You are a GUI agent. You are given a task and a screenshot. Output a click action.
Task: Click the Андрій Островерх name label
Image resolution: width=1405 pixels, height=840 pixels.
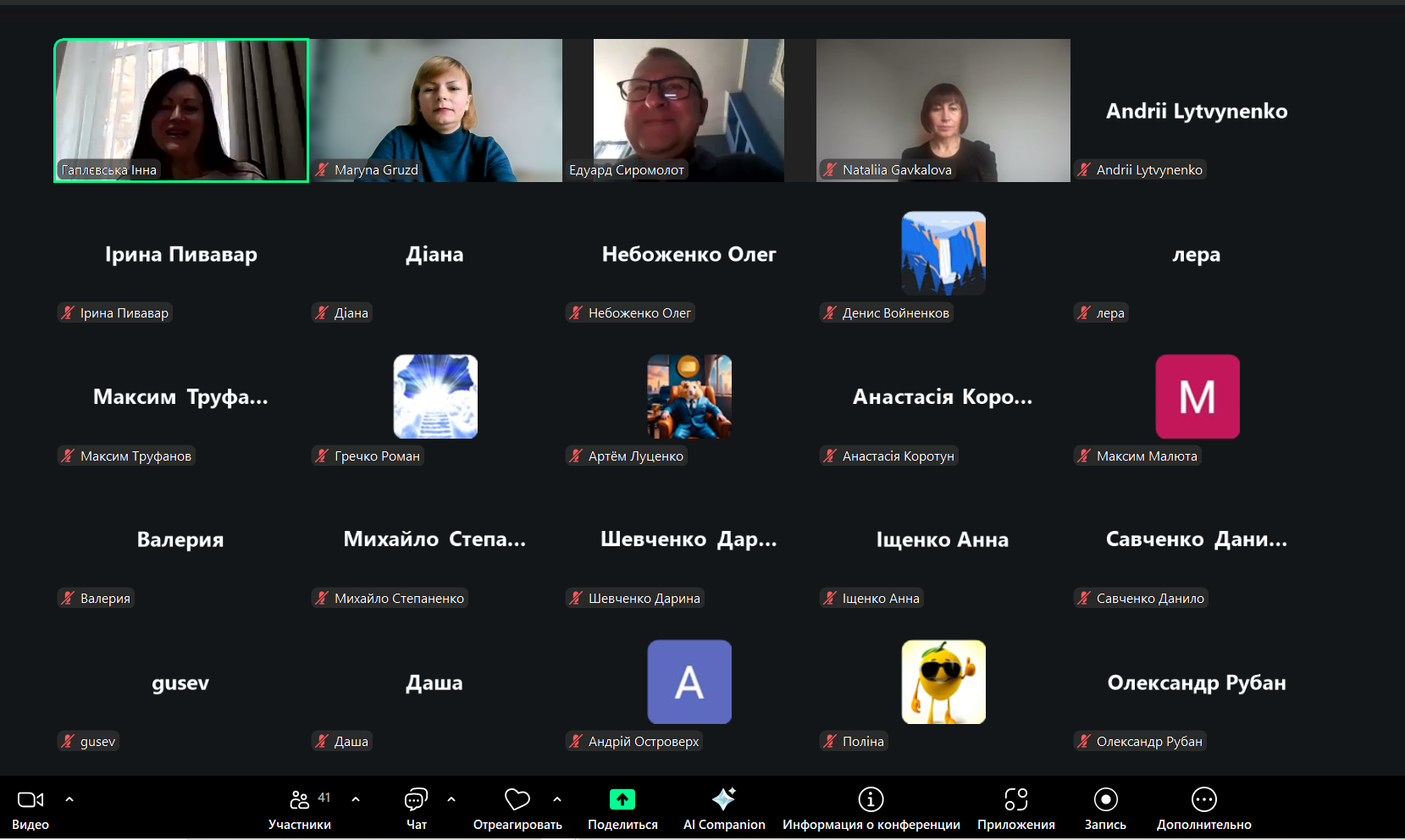pos(644,742)
